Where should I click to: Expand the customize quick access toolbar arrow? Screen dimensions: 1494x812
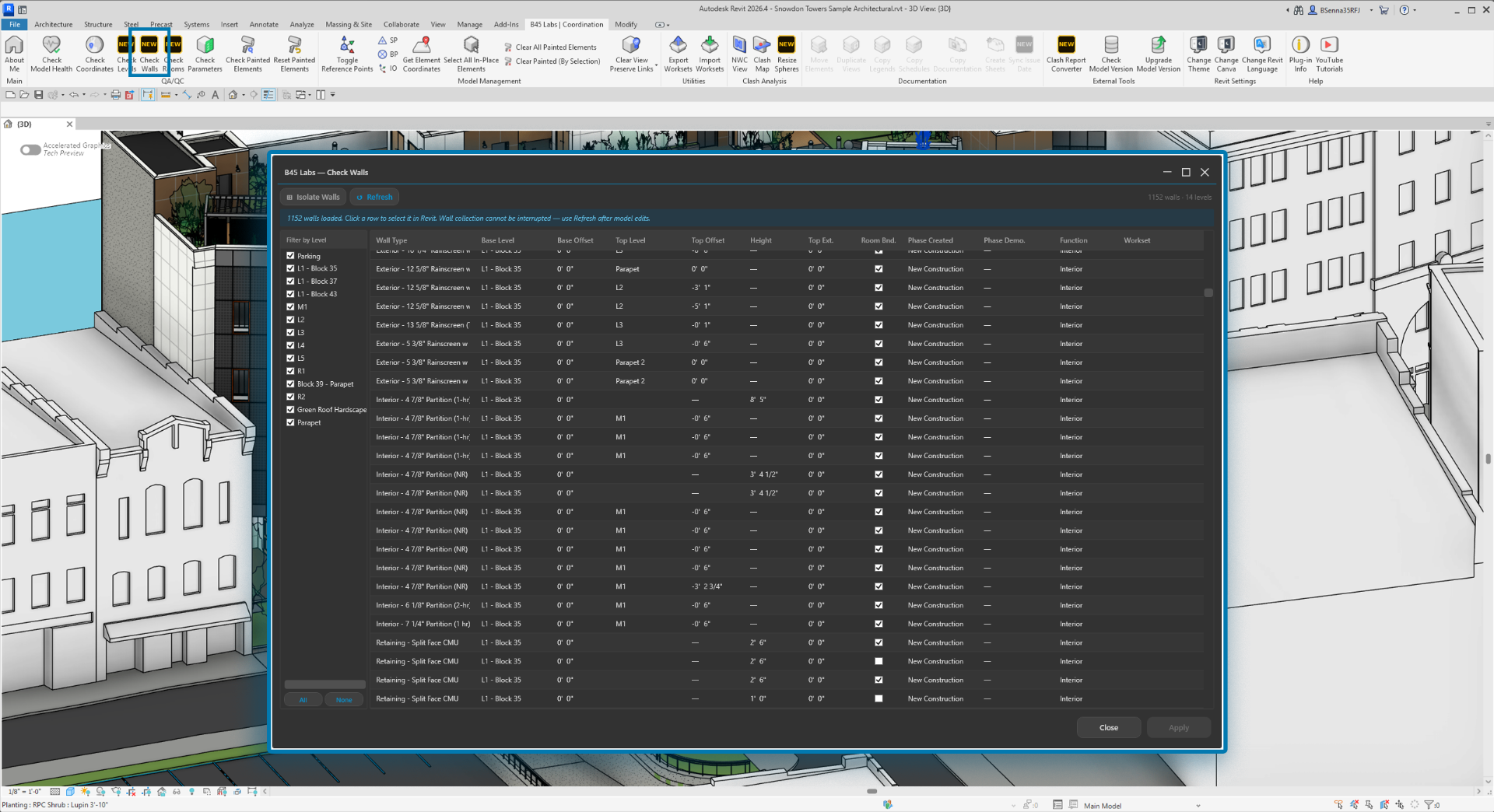tap(333, 95)
